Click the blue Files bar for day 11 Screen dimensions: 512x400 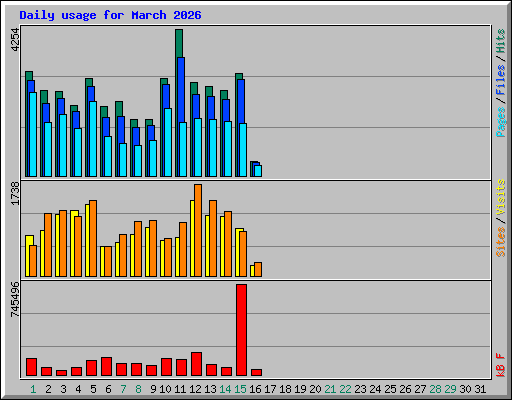(181, 90)
